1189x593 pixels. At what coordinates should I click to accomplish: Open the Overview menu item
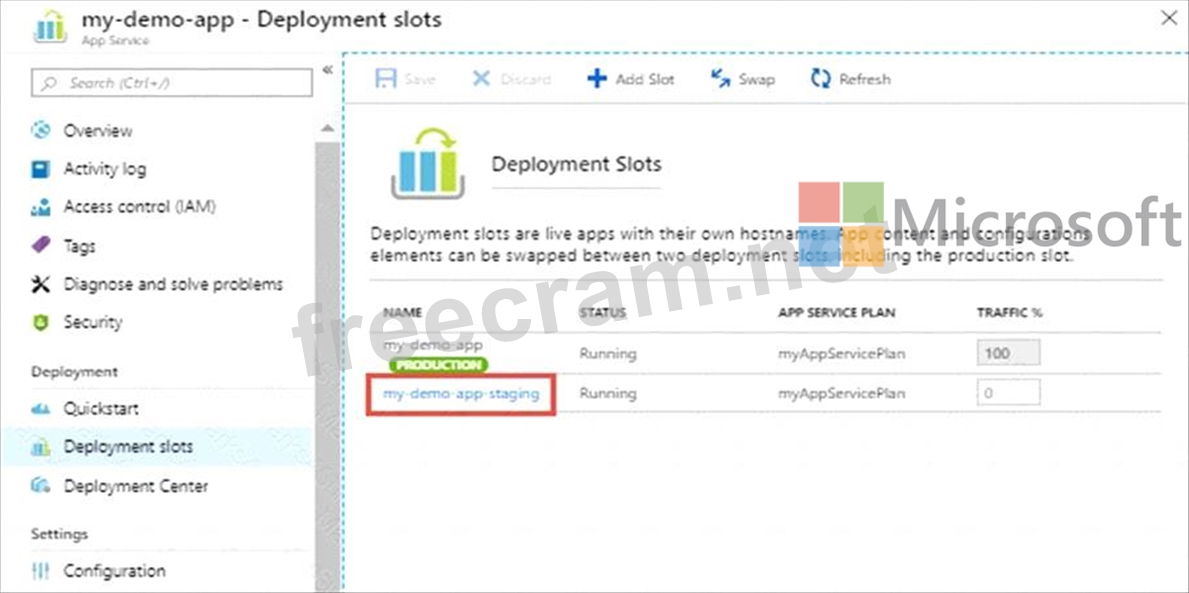pos(97,131)
